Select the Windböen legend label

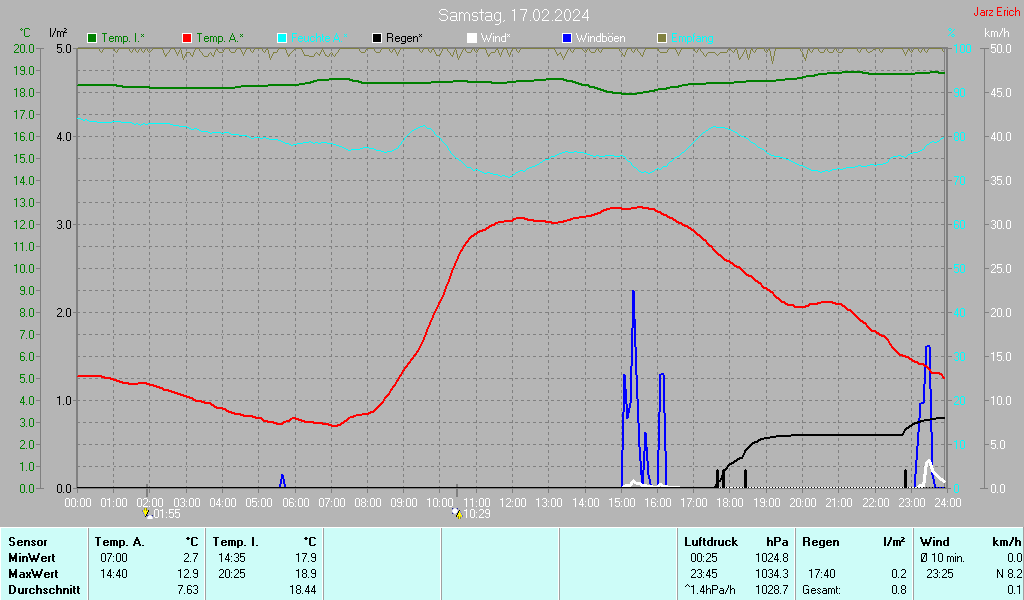click(x=600, y=38)
